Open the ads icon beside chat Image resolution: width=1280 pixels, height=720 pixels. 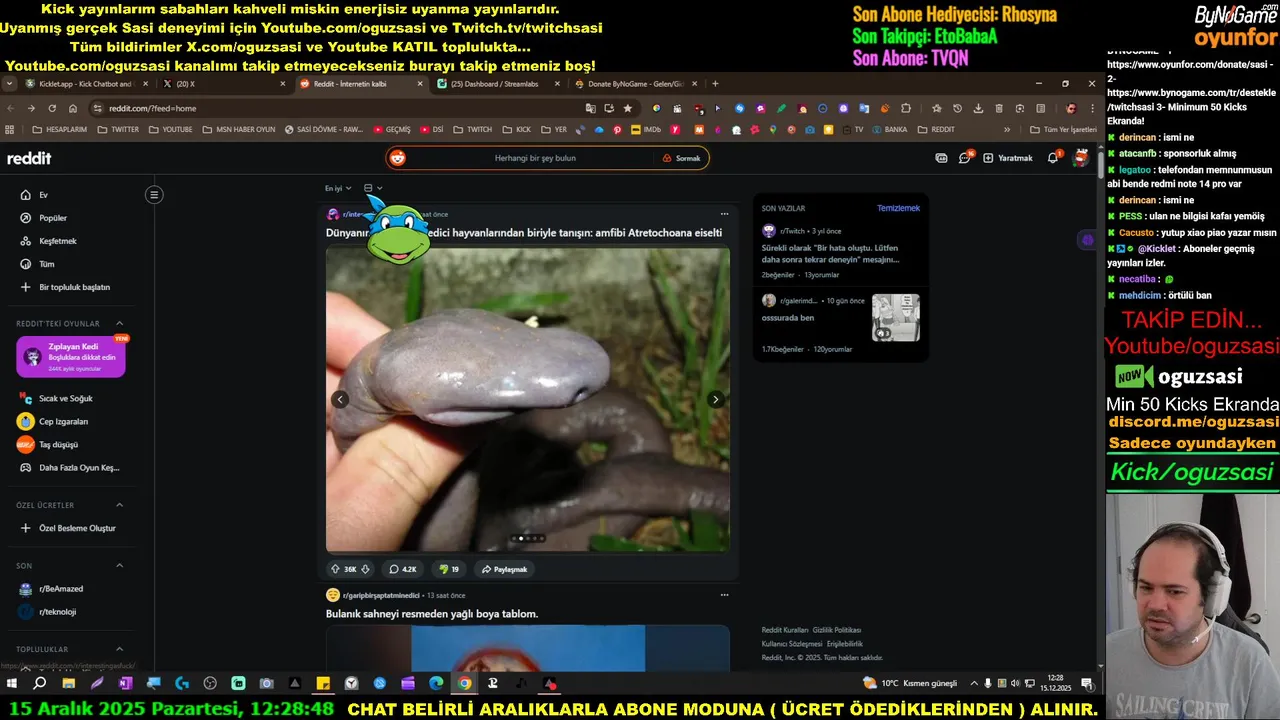(x=941, y=157)
